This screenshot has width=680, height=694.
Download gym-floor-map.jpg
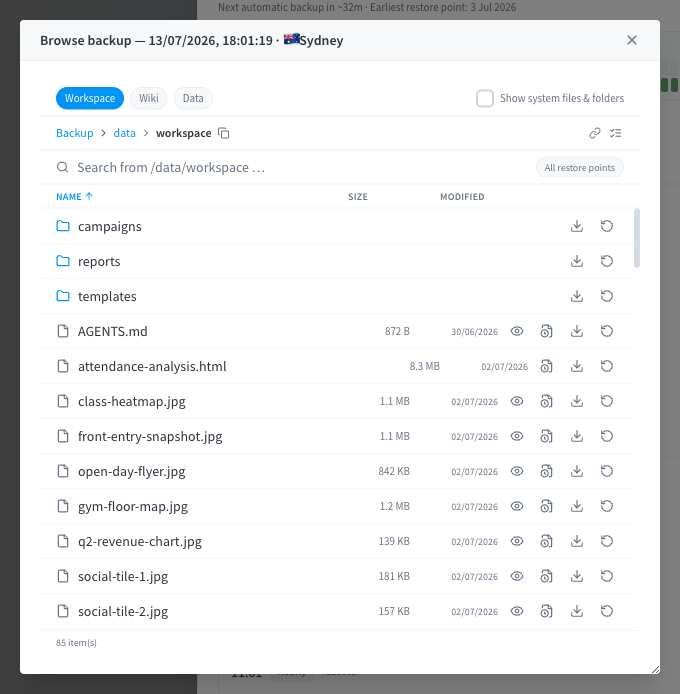tap(576, 506)
